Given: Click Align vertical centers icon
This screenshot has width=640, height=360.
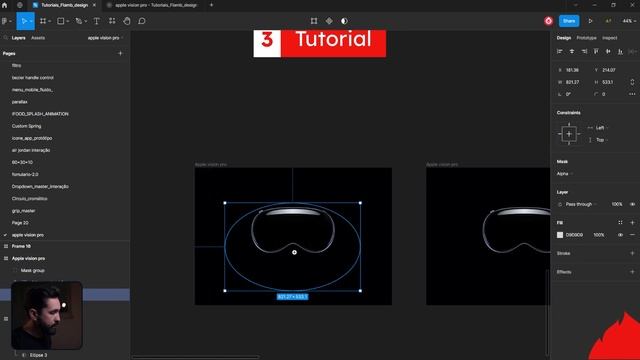Looking at the screenshot, I should (608, 51).
